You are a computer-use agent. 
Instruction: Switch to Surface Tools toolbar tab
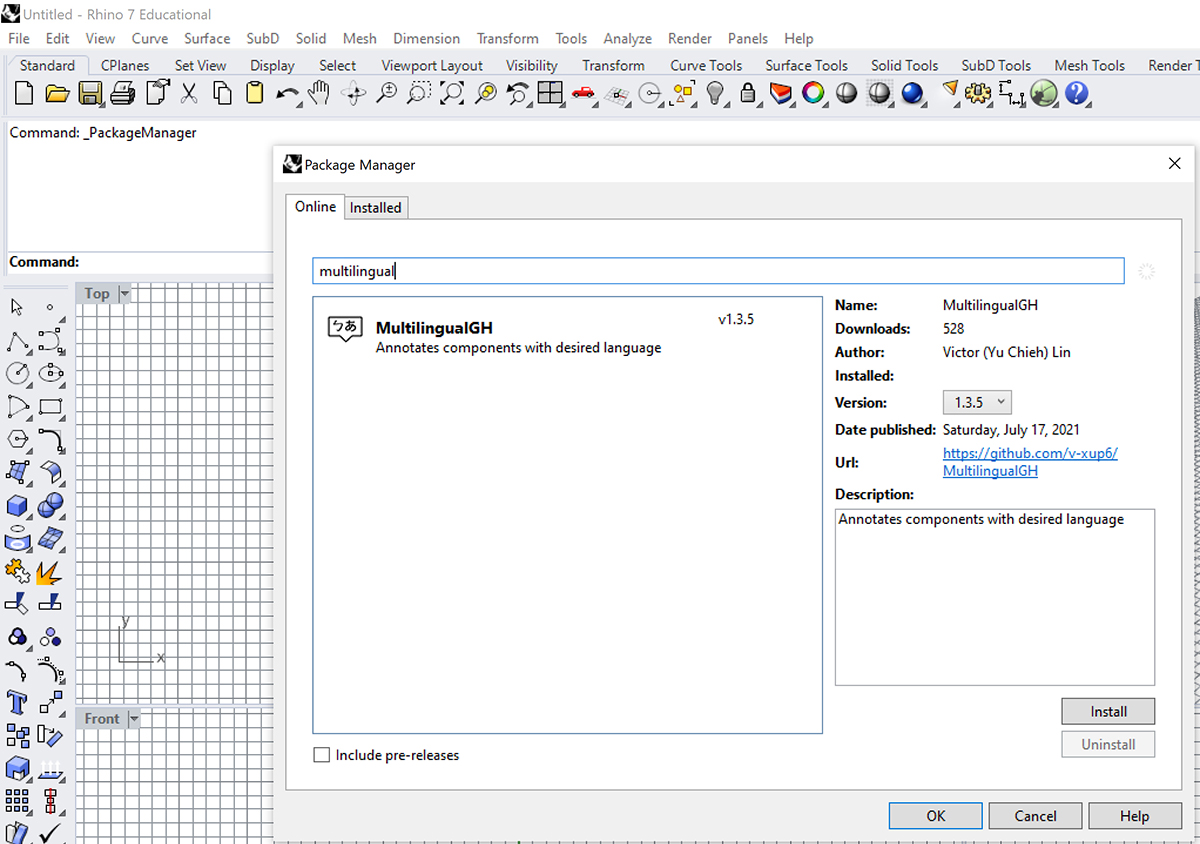[x=806, y=65]
